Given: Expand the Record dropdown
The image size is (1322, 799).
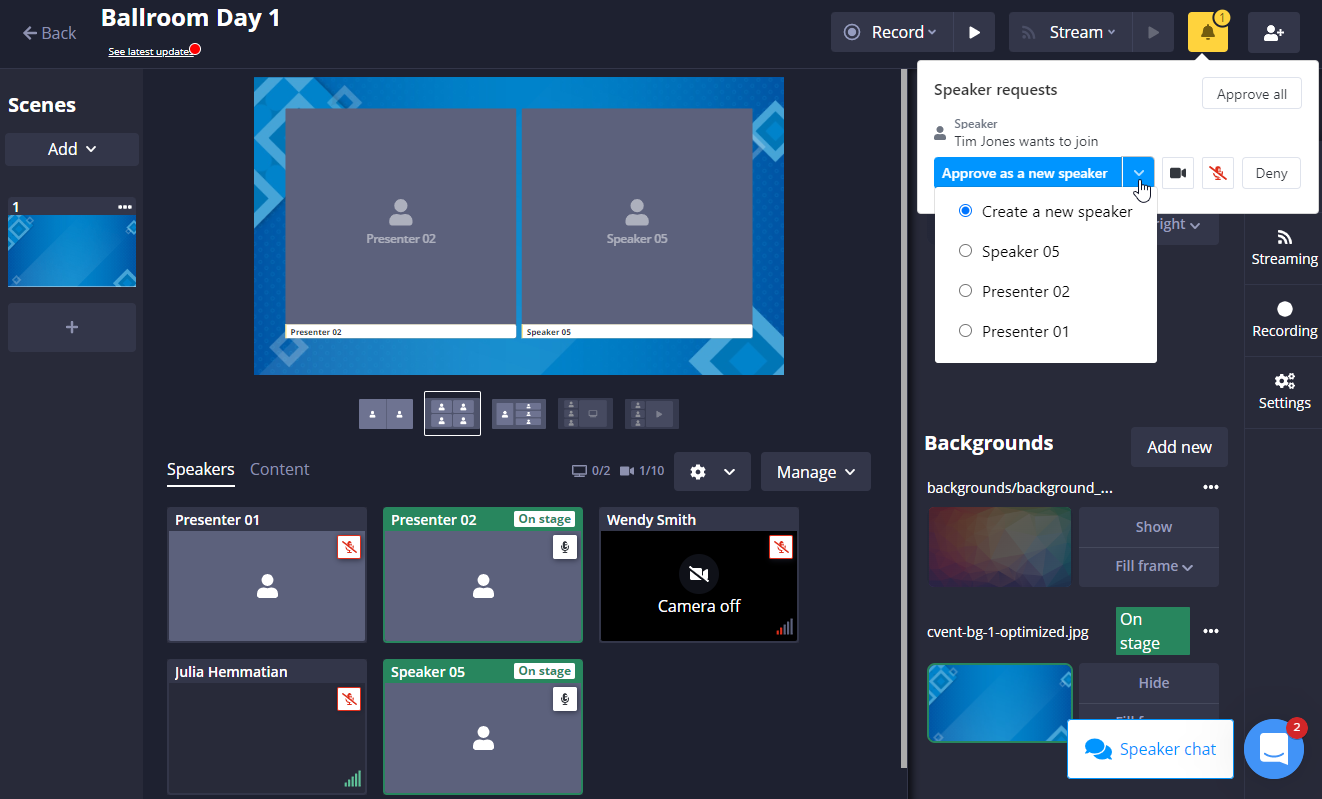Looking at the screenshot, I should click(892, 32).
